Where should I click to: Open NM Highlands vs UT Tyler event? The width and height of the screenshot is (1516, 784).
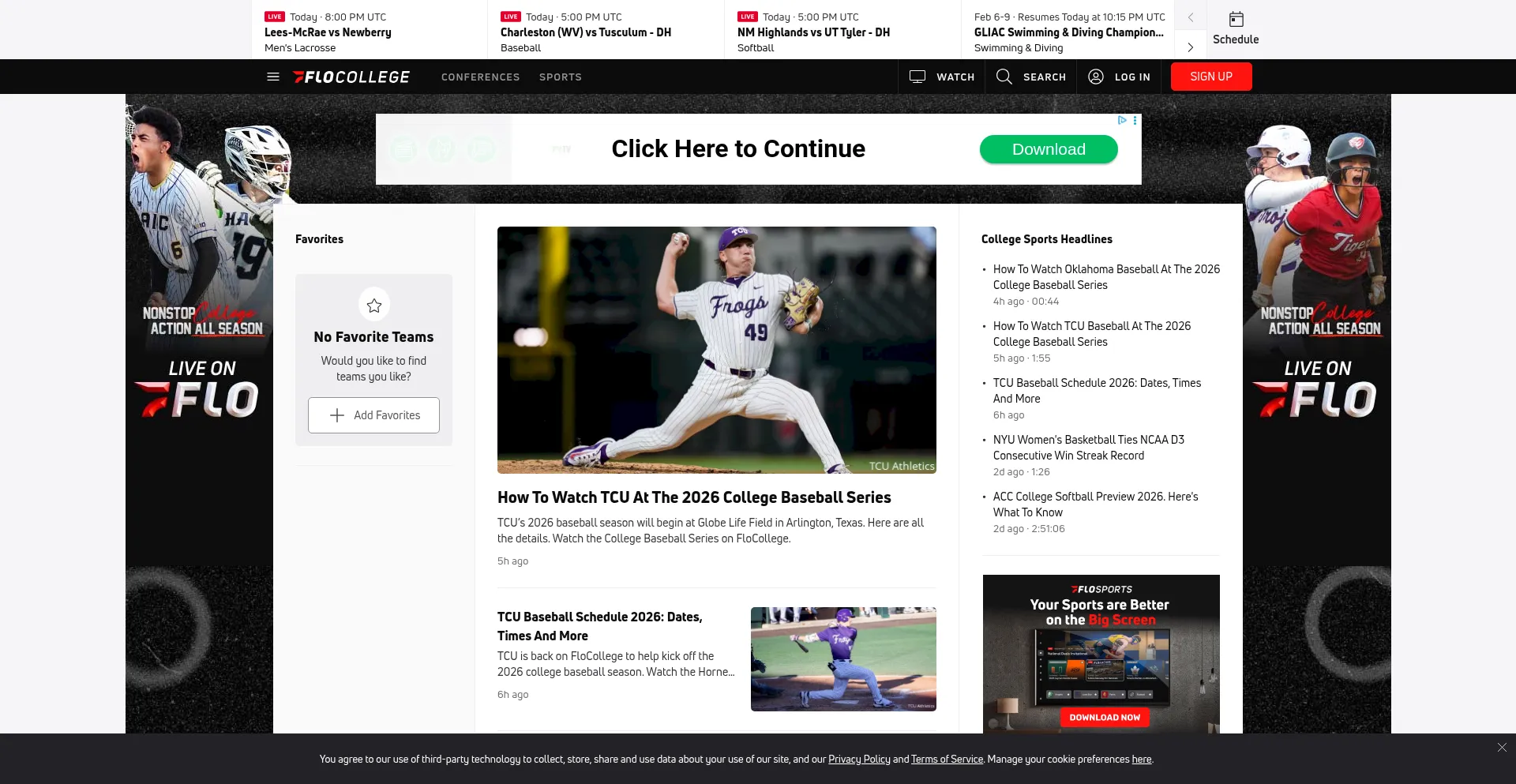pos(842,30)
